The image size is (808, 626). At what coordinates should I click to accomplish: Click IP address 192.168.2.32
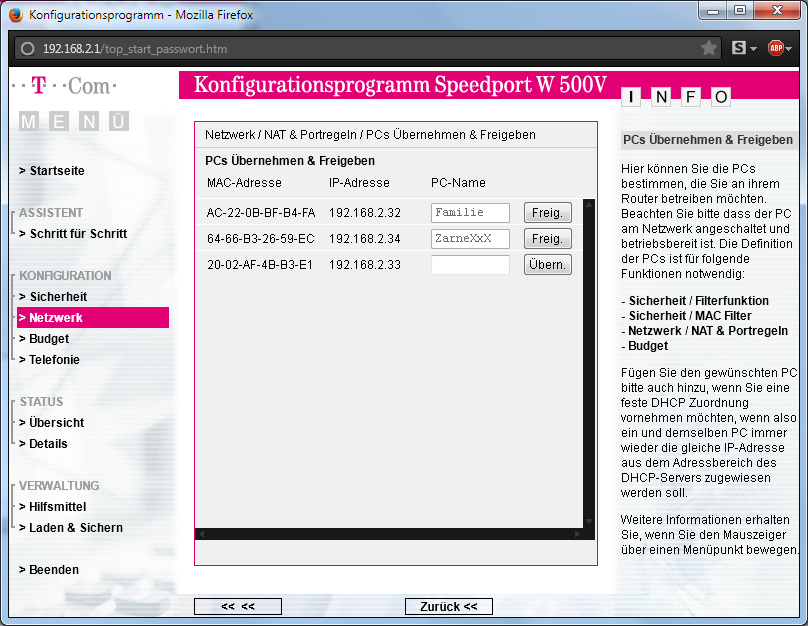pos(365,213)
